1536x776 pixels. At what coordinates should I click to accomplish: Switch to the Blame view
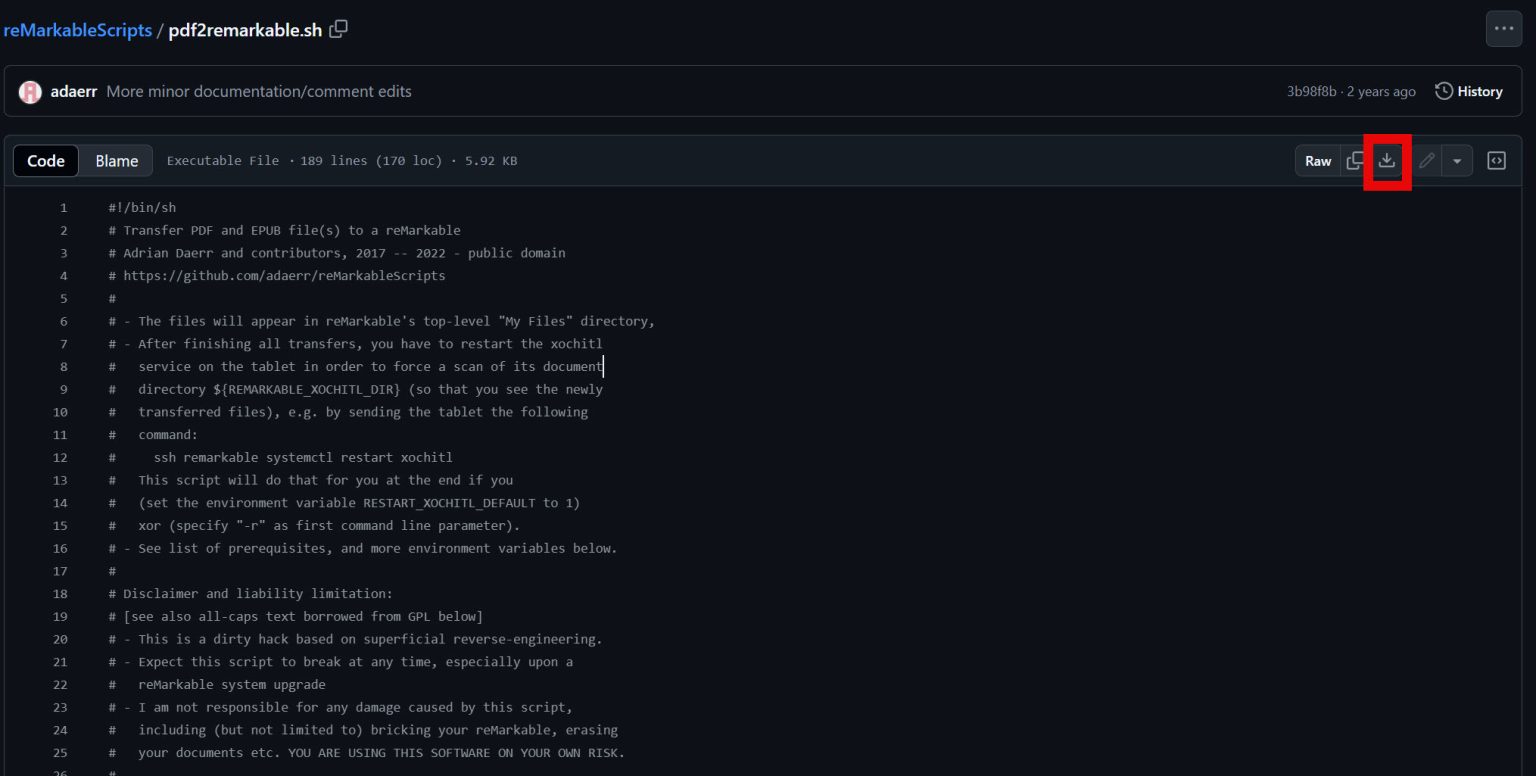tap(116, 160)
